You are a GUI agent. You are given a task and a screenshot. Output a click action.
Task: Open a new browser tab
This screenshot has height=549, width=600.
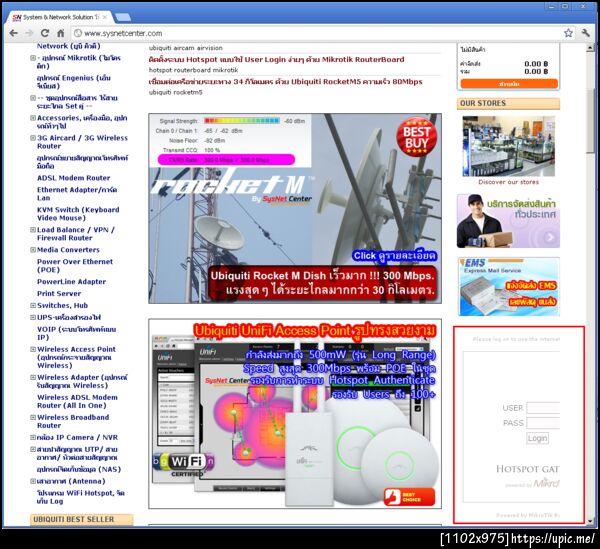click(122, 17)
